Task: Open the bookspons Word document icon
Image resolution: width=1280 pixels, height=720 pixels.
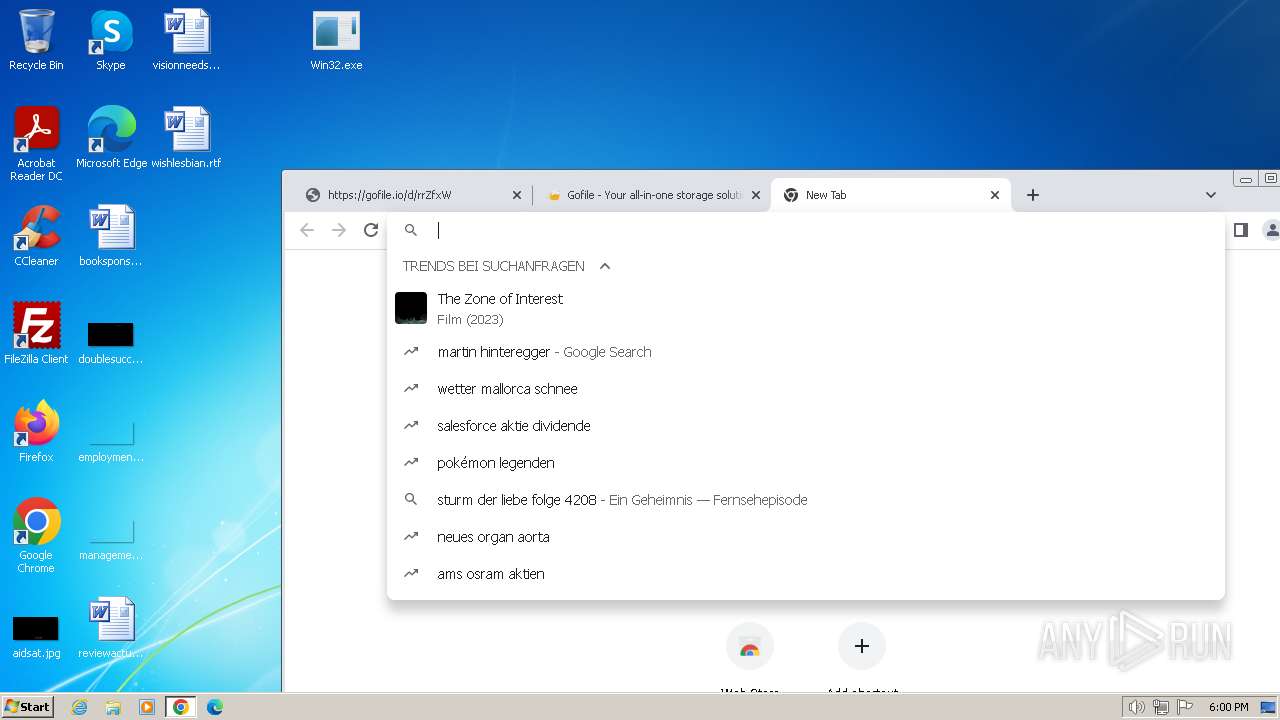Action: click(110, 236)
